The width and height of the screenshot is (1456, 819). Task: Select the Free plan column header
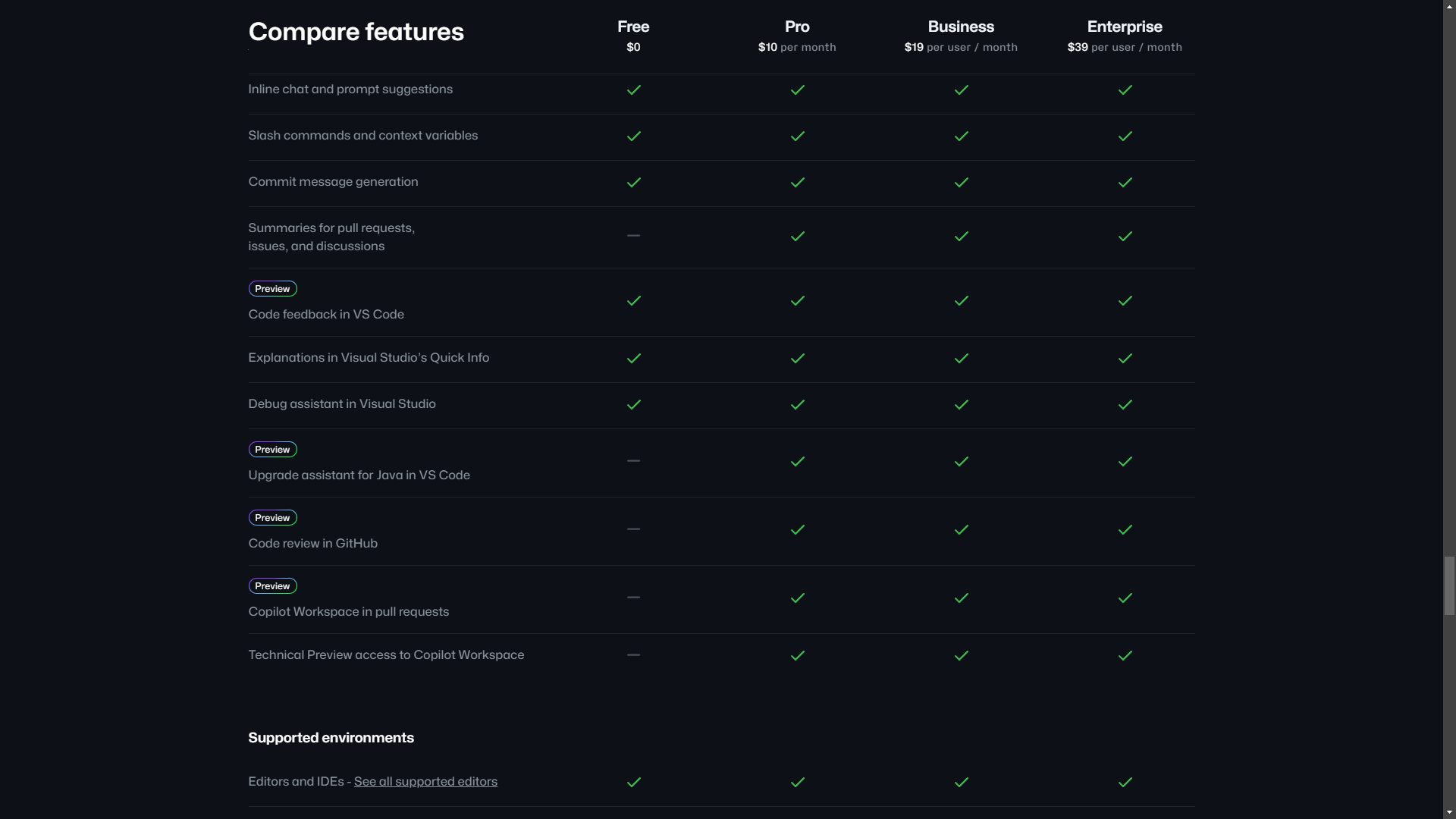tap(633, 27)
